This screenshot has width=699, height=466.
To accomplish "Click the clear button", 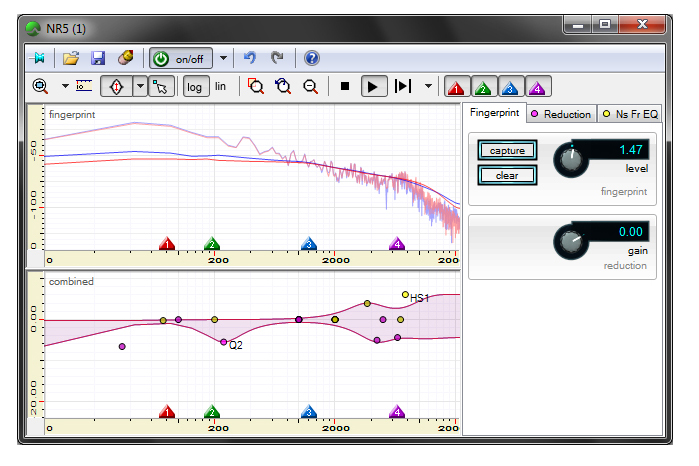I will click(507, 176).
